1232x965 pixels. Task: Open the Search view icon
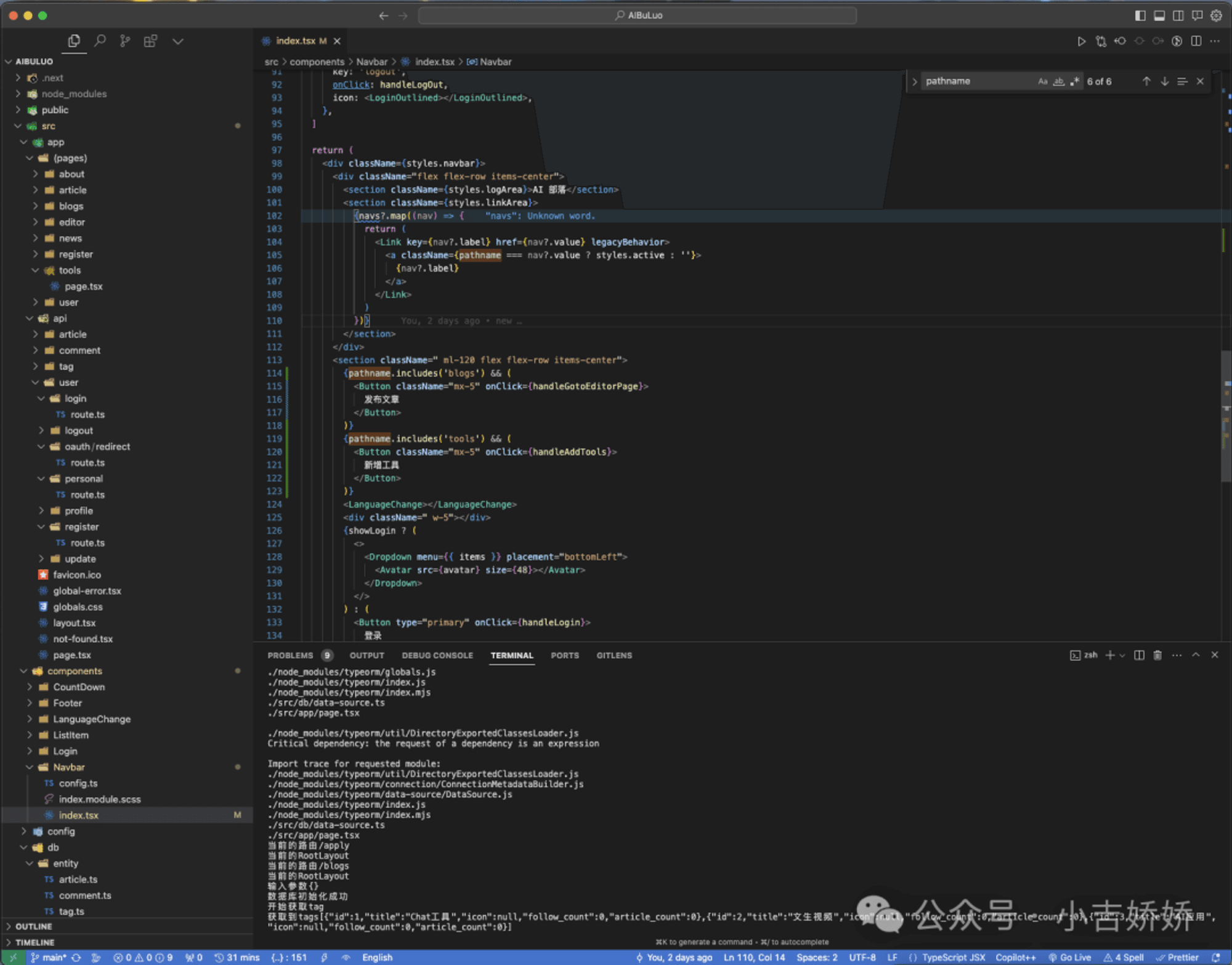click(100, 41)
